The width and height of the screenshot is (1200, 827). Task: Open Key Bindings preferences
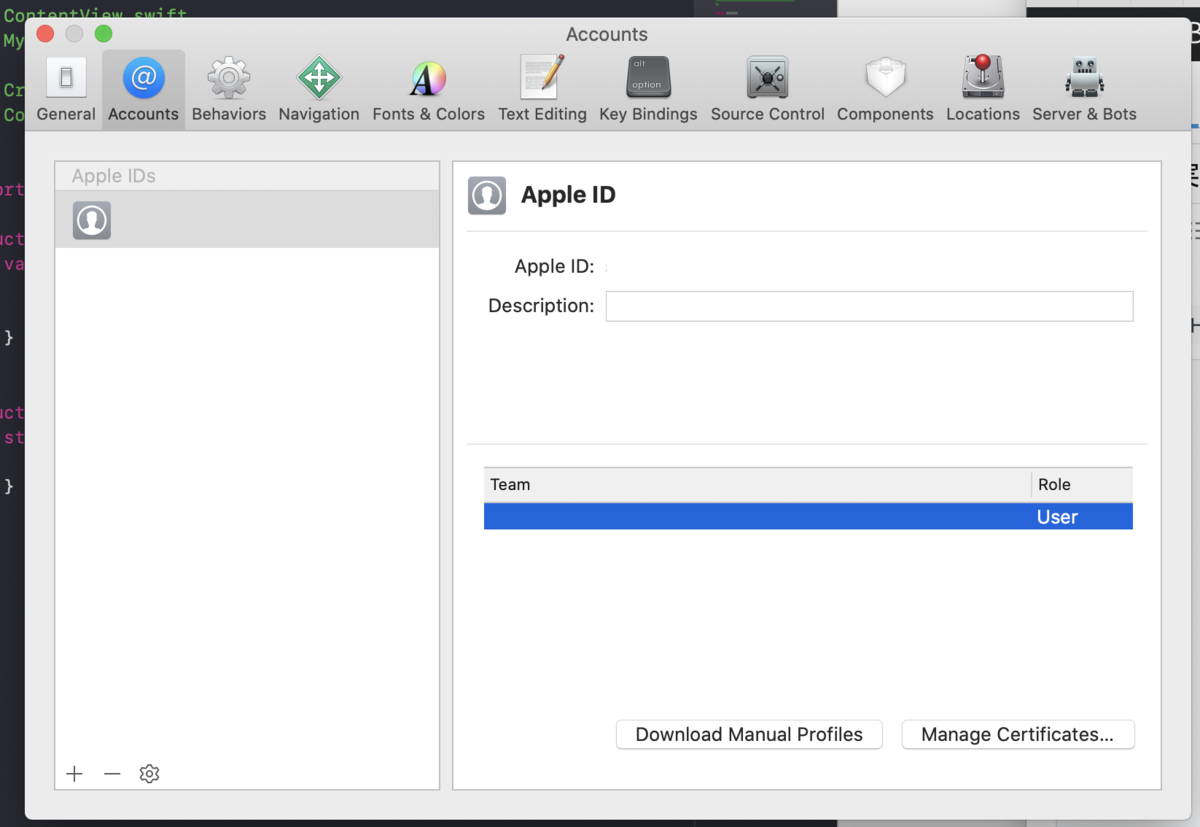[x=648, y=90]
